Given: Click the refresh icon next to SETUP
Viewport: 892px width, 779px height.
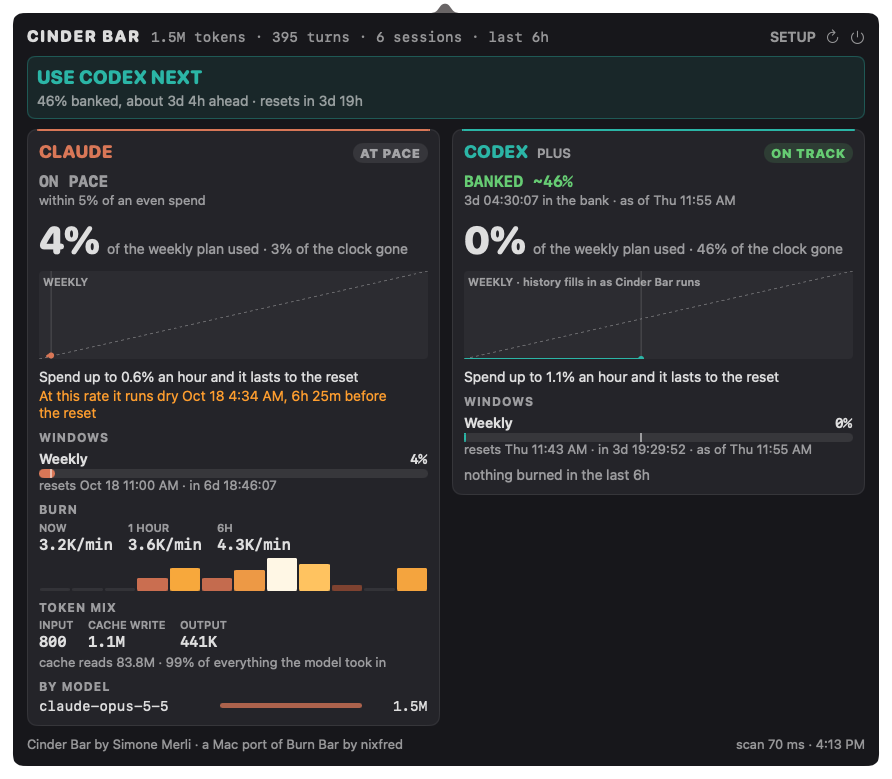Looking at the screenshot, I should 832,37.
